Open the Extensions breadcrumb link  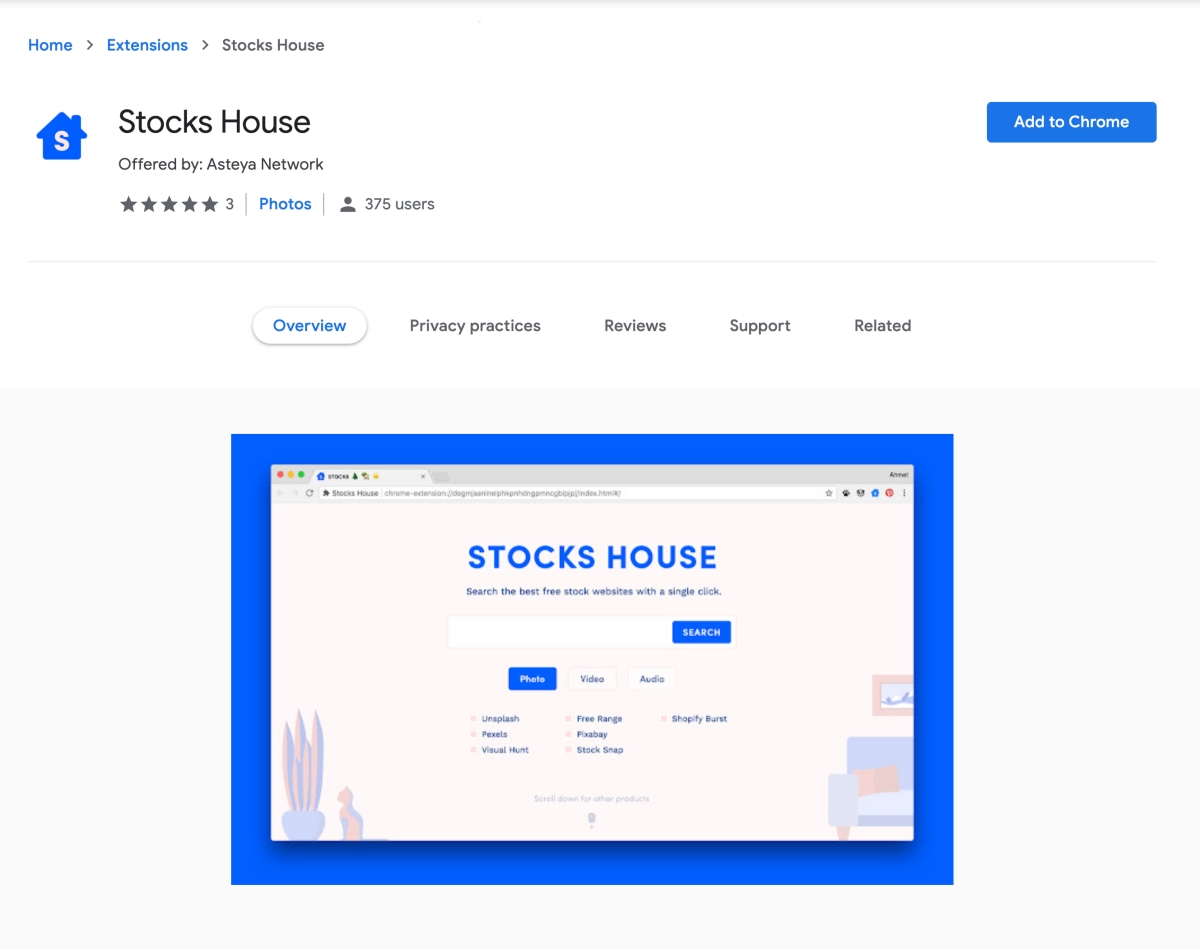click(147, 45)
